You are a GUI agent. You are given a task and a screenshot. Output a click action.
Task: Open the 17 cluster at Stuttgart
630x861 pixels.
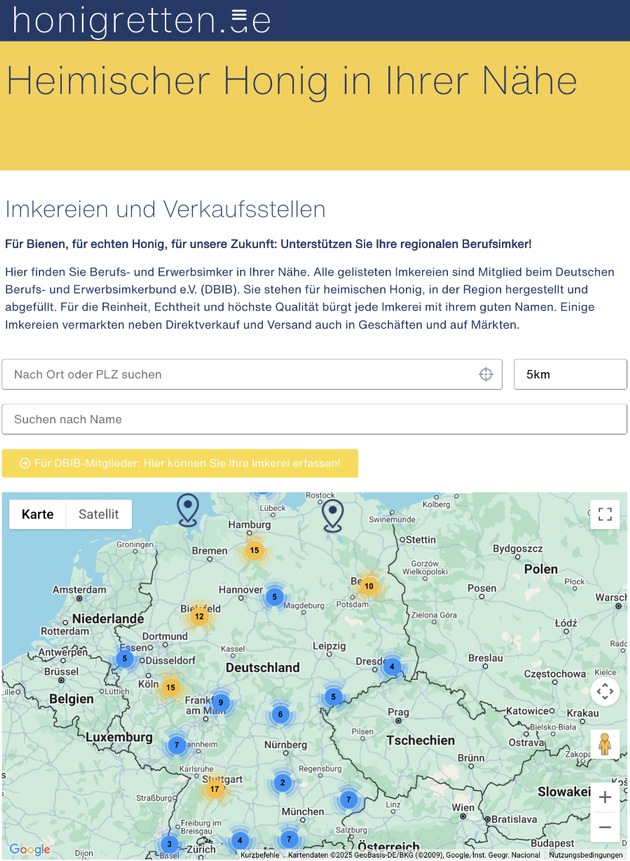pos(215,789)
